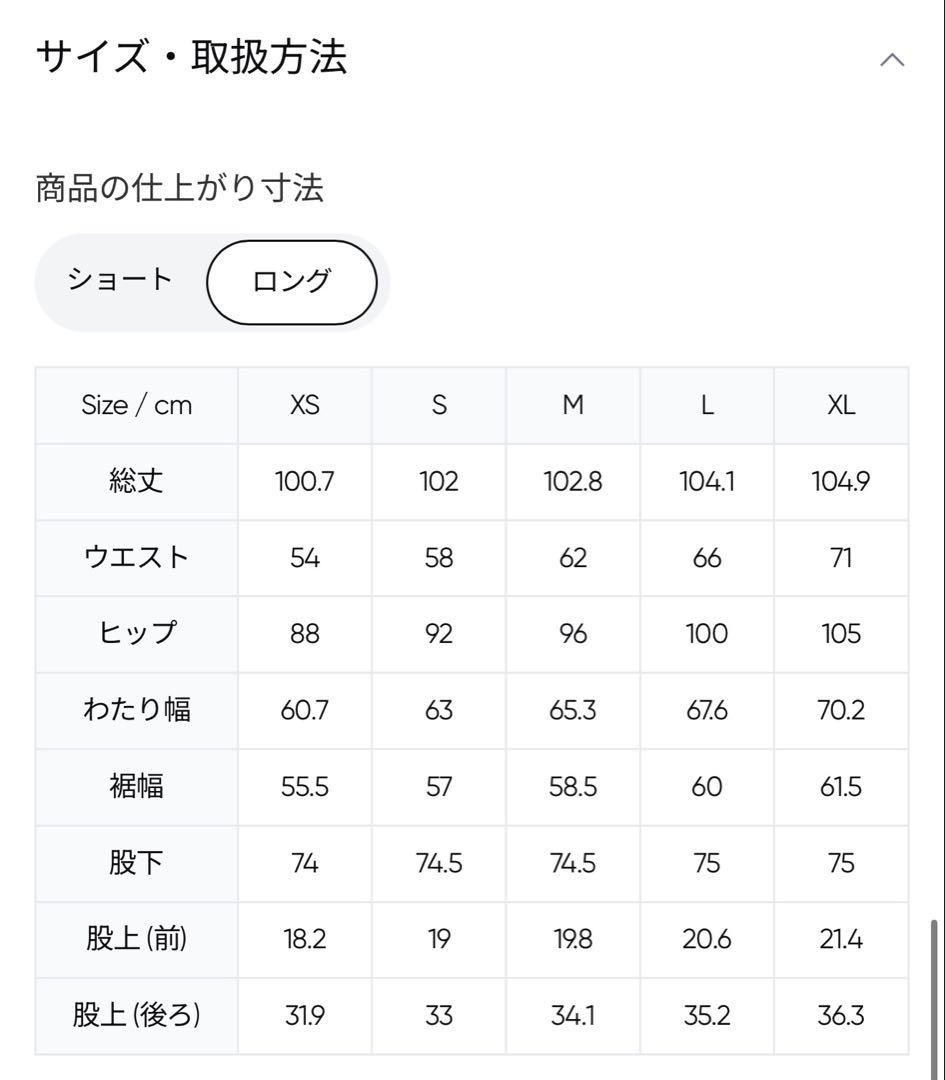Image resolution: width=945 pixels, height=1080 pixels.
Task: Switch to the ショート size tab
Action: point(120,280)
